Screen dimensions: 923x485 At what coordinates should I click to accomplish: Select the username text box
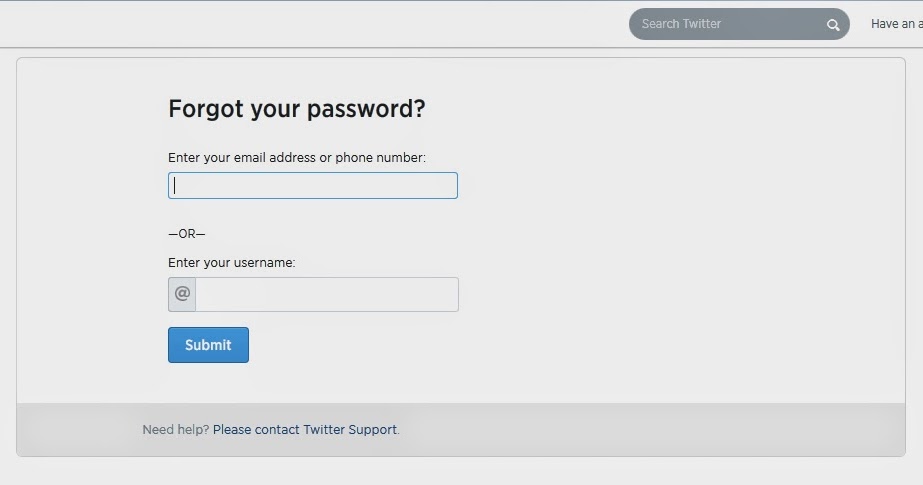pos(326,295)
